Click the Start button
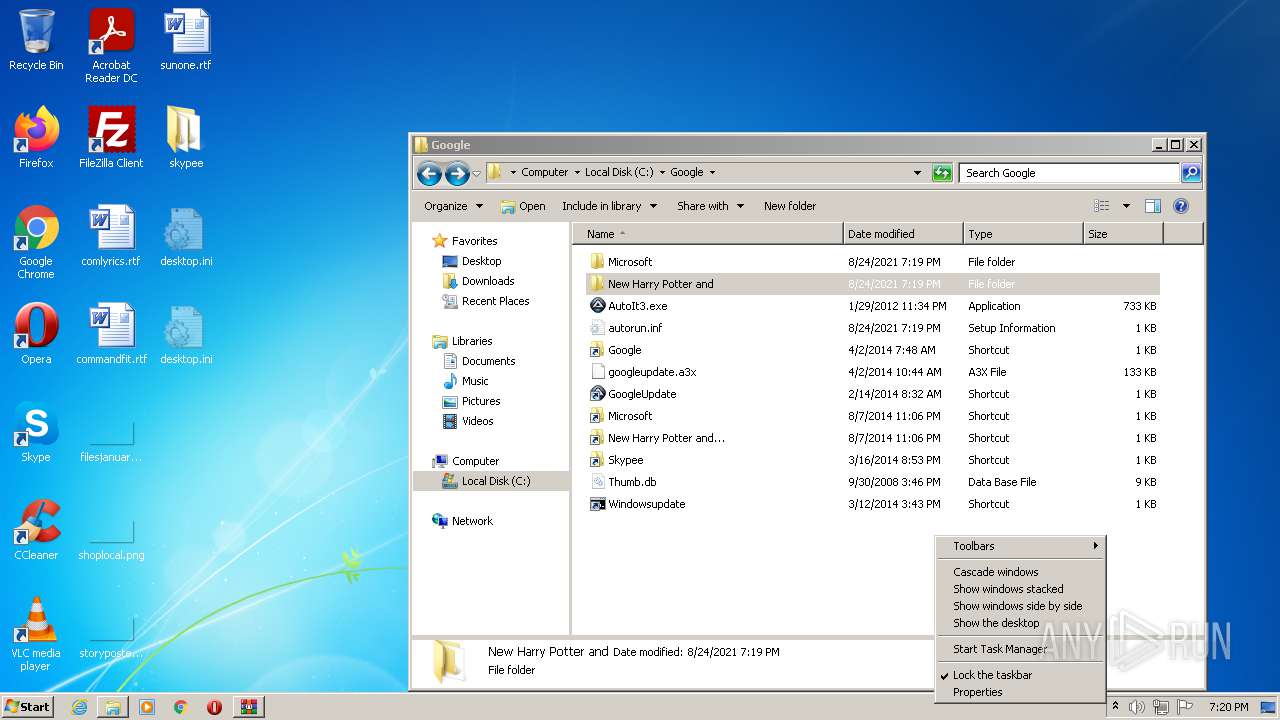Image resolution: width=1280 pixels, height=720 pixels. click(x=28, y=706)
